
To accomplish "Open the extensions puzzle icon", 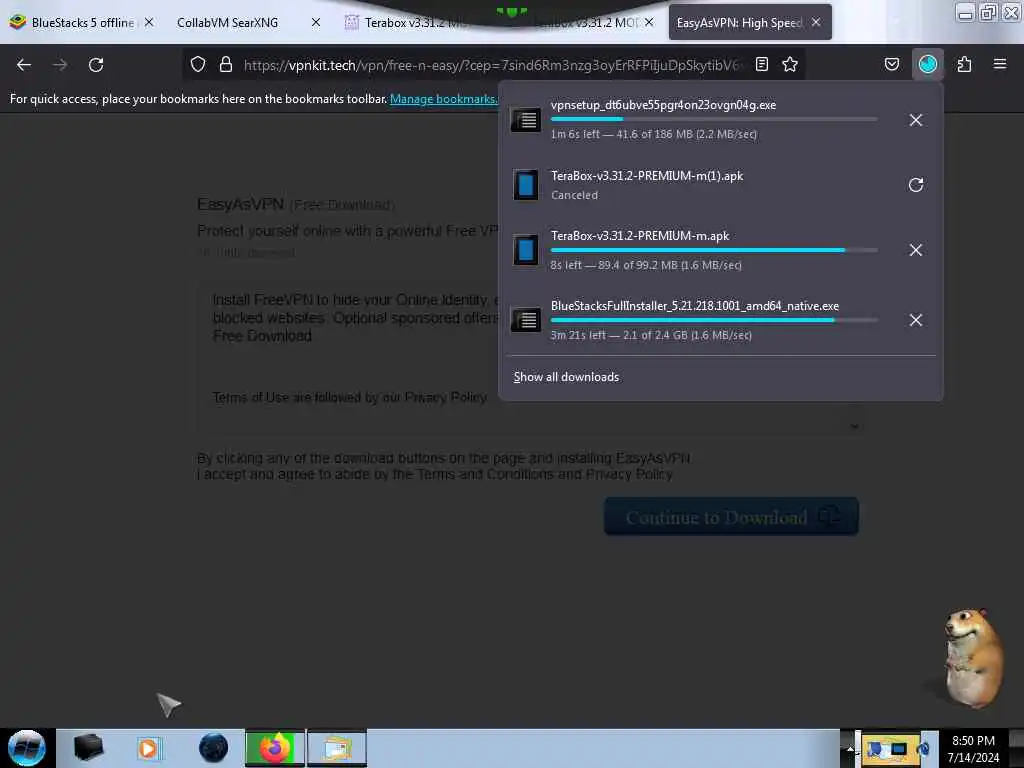I will [964, 64].
